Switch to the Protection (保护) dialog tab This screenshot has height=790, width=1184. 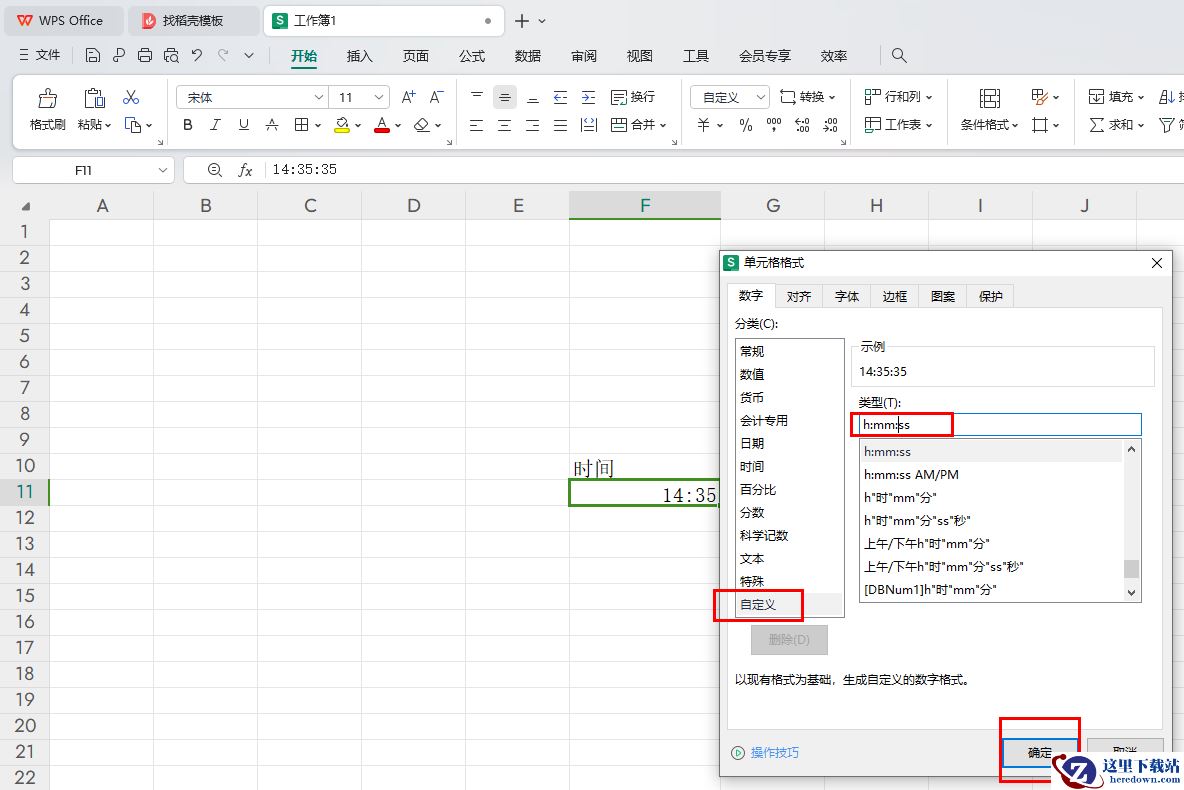point(991,296)
